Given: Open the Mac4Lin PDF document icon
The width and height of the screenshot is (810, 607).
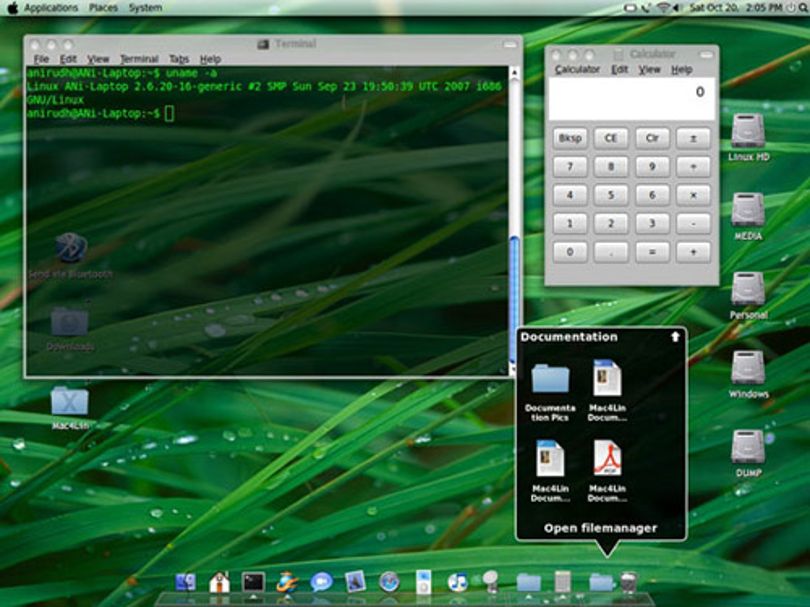Looking at the screenshot, I should tap(607, 470).
